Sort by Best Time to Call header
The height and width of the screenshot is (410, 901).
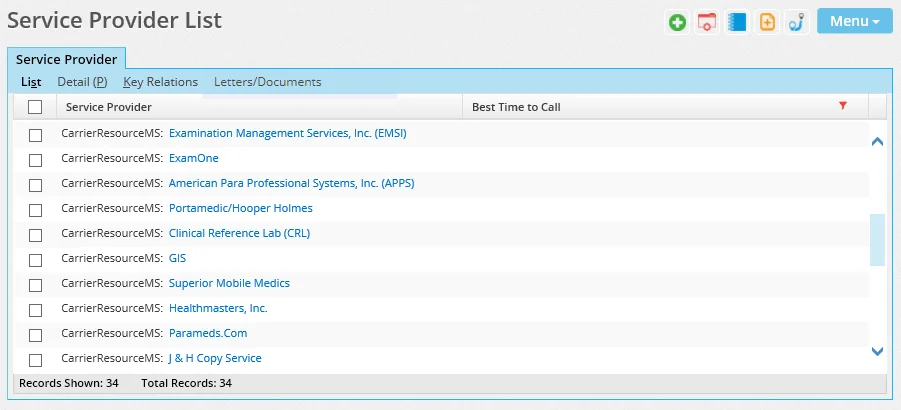point(516,107)
